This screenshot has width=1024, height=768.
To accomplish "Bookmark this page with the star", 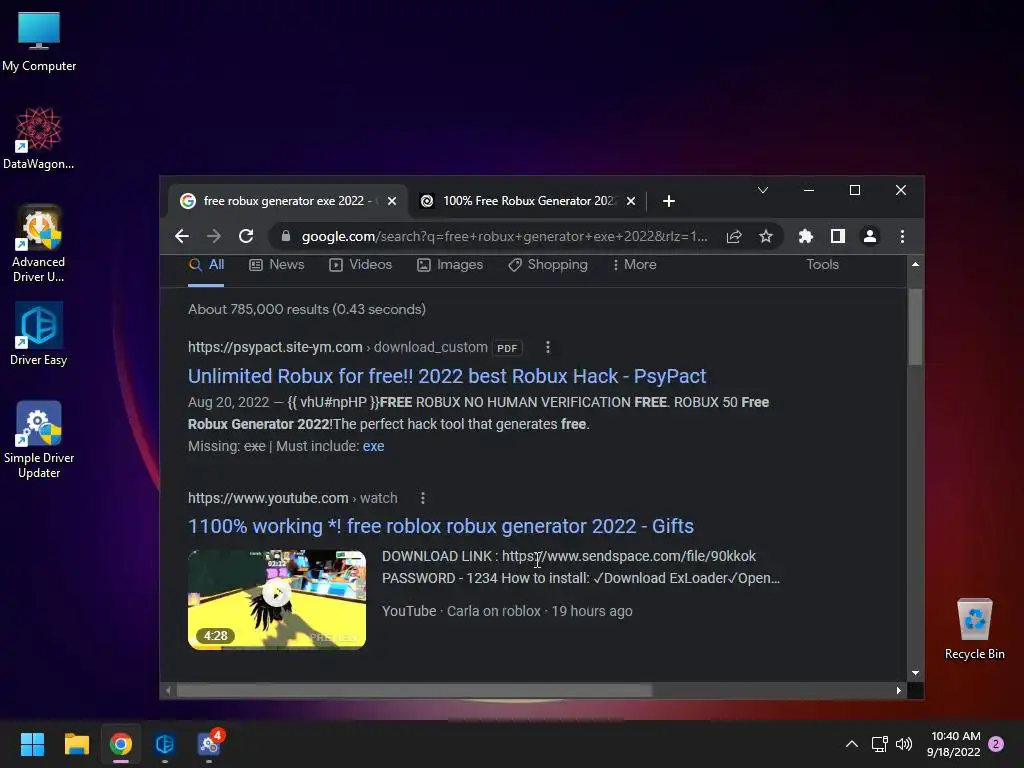I will [x=766, y=236].
